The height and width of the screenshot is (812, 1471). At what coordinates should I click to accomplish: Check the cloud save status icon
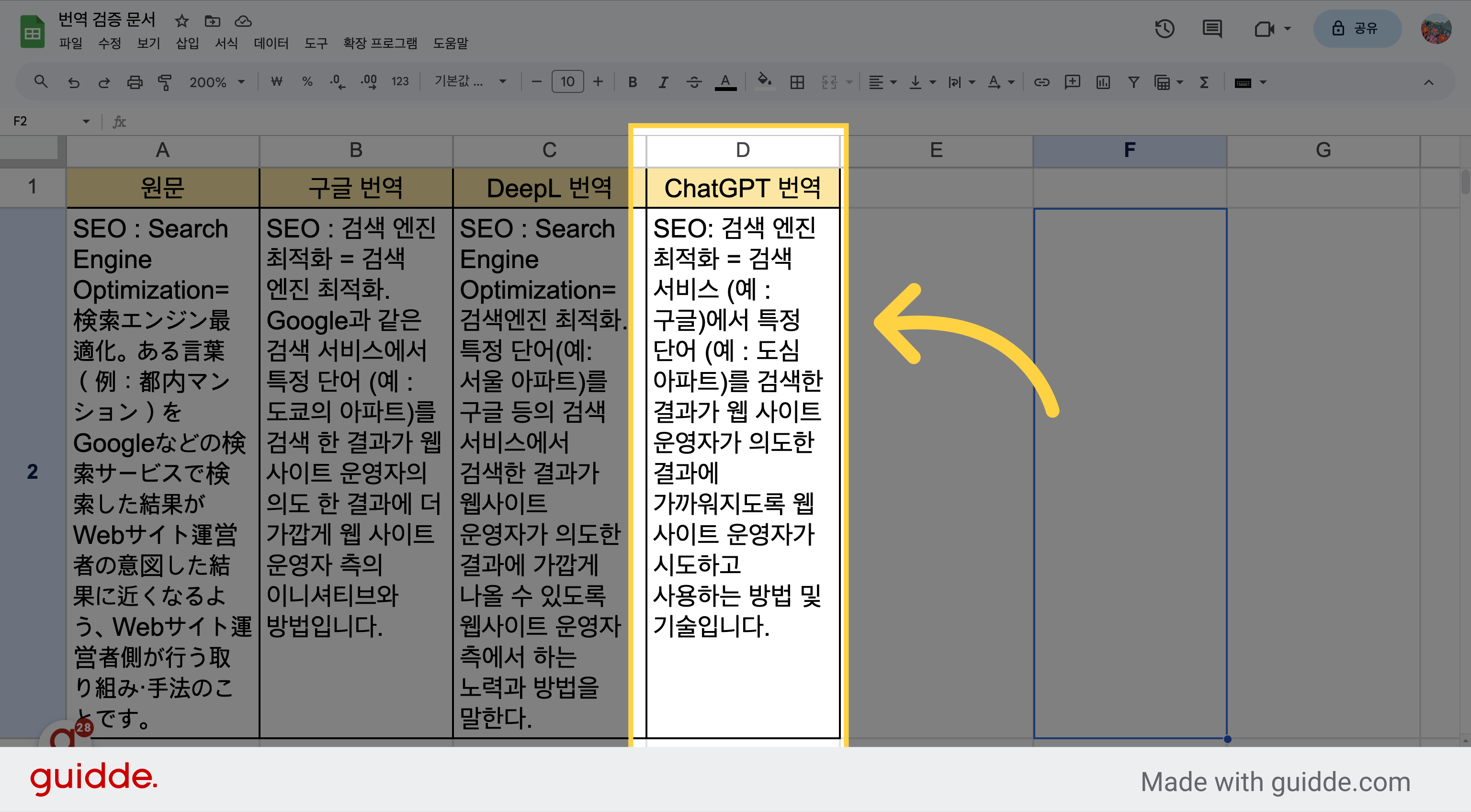243,21
